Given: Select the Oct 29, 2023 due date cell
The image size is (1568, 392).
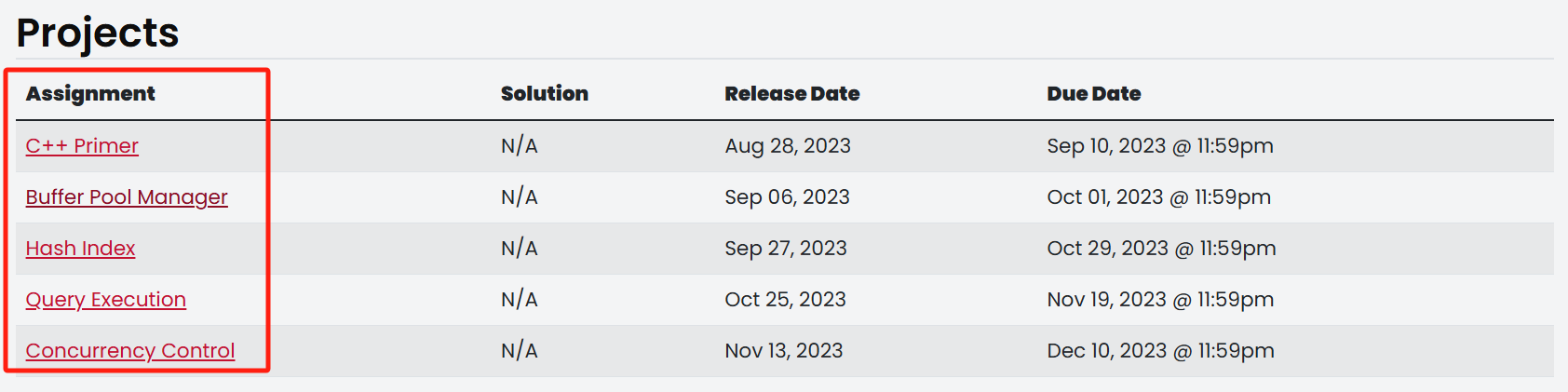Looking at the screenshot, I should point(1162,249).
